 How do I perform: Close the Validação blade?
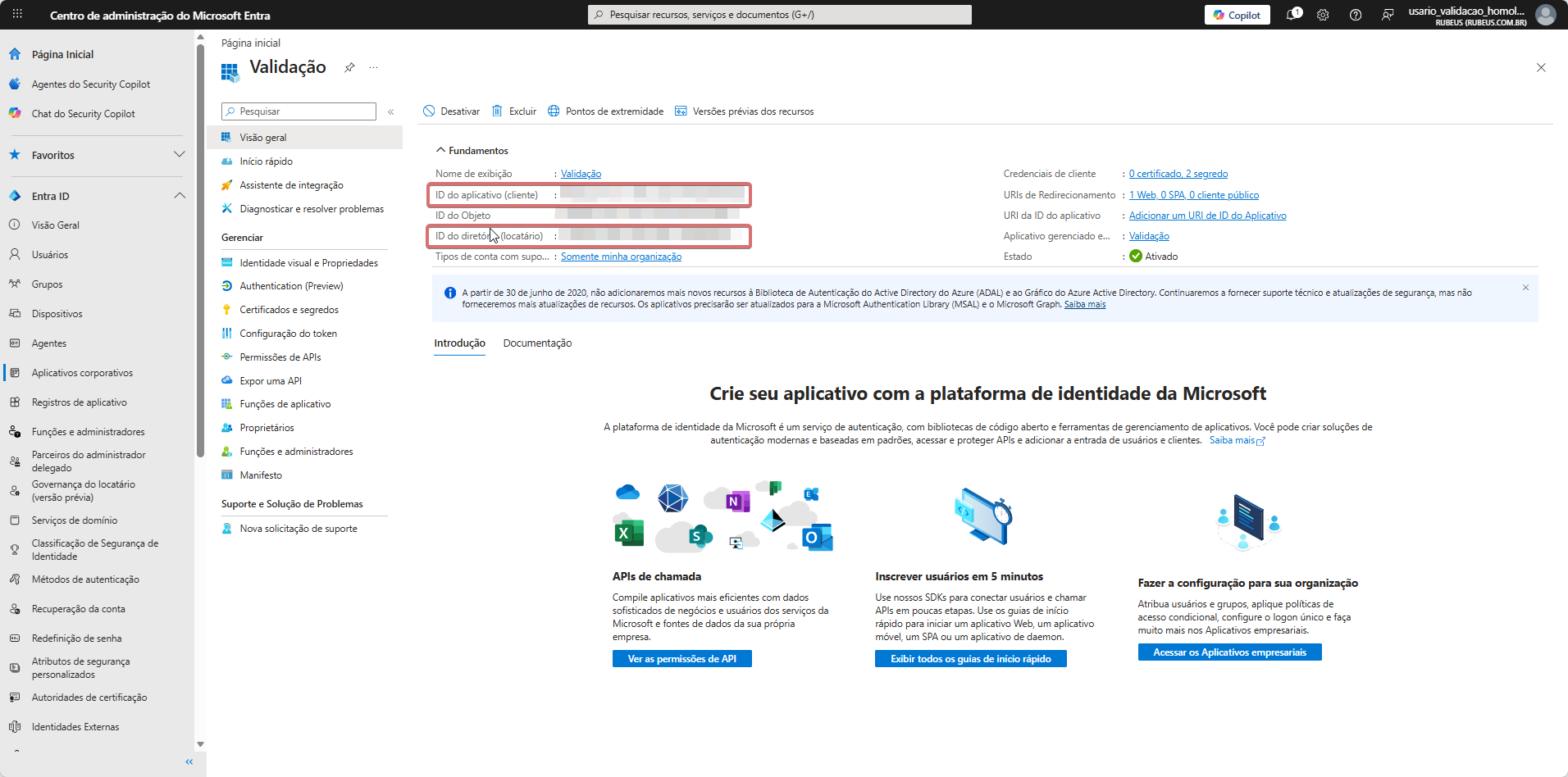click(1541, 67)
